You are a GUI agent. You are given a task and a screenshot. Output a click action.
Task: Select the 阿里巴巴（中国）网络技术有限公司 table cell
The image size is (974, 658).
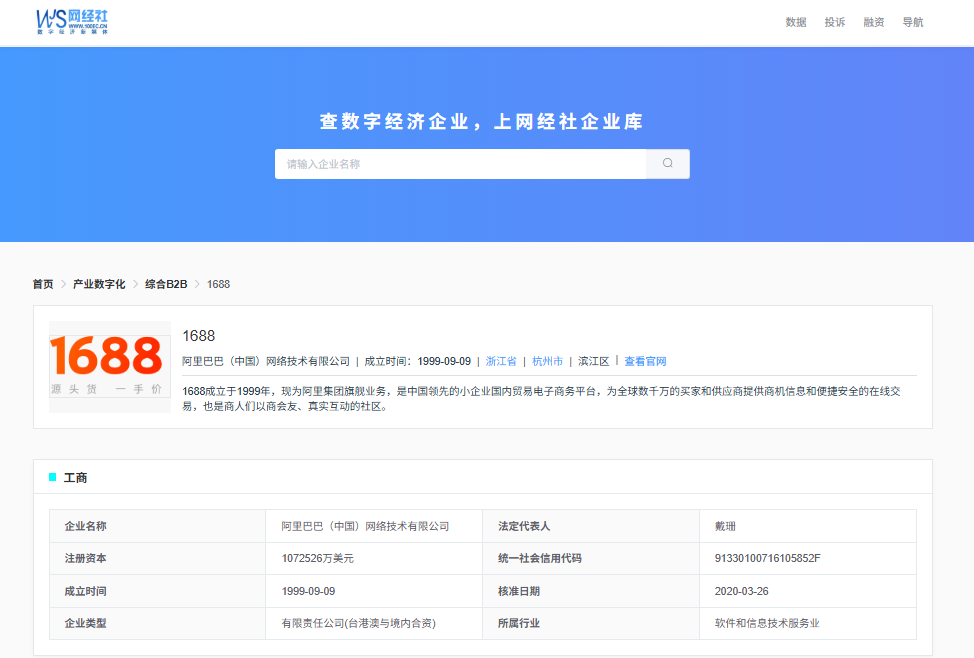coord(374,526)
